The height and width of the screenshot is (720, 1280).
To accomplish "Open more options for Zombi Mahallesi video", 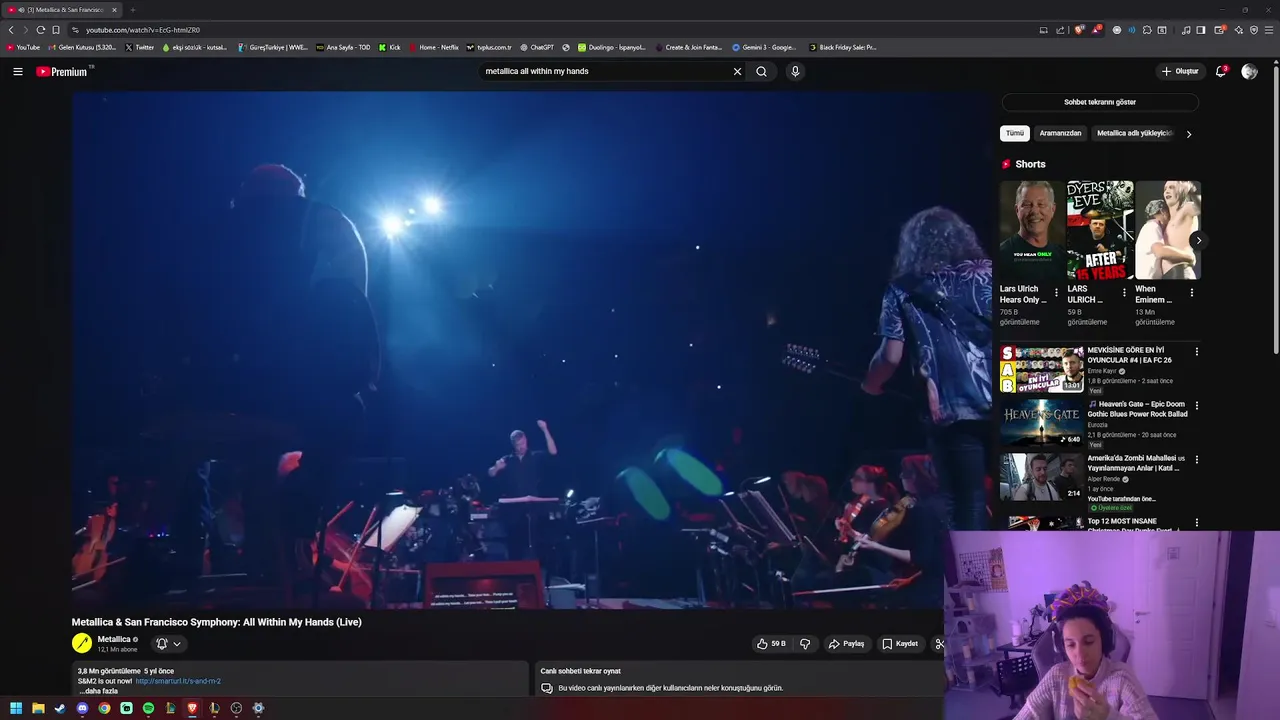I will click(x=1196, y=460).
